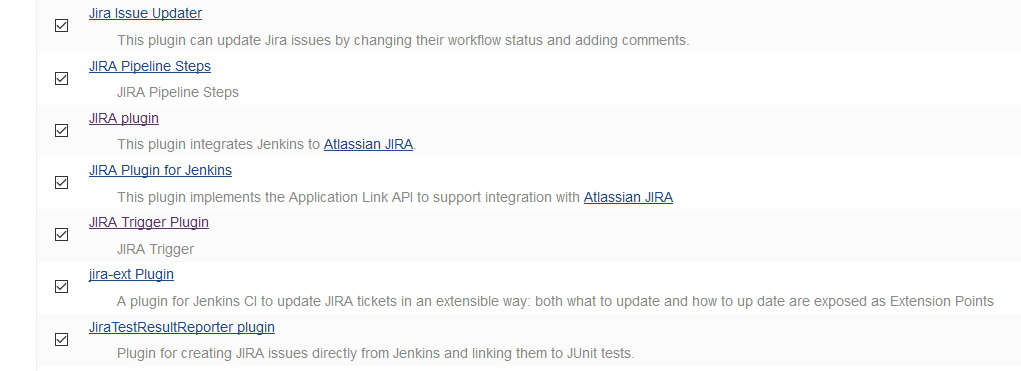Visit the JIRA Plugin for Jenkins link

pos(160,171)
